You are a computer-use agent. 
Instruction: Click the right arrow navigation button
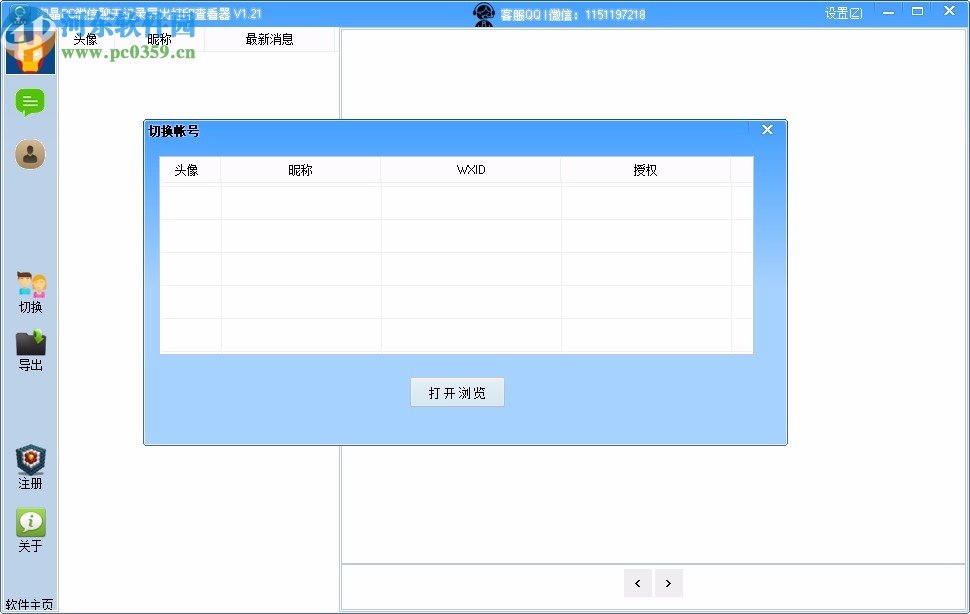[668, 582]
